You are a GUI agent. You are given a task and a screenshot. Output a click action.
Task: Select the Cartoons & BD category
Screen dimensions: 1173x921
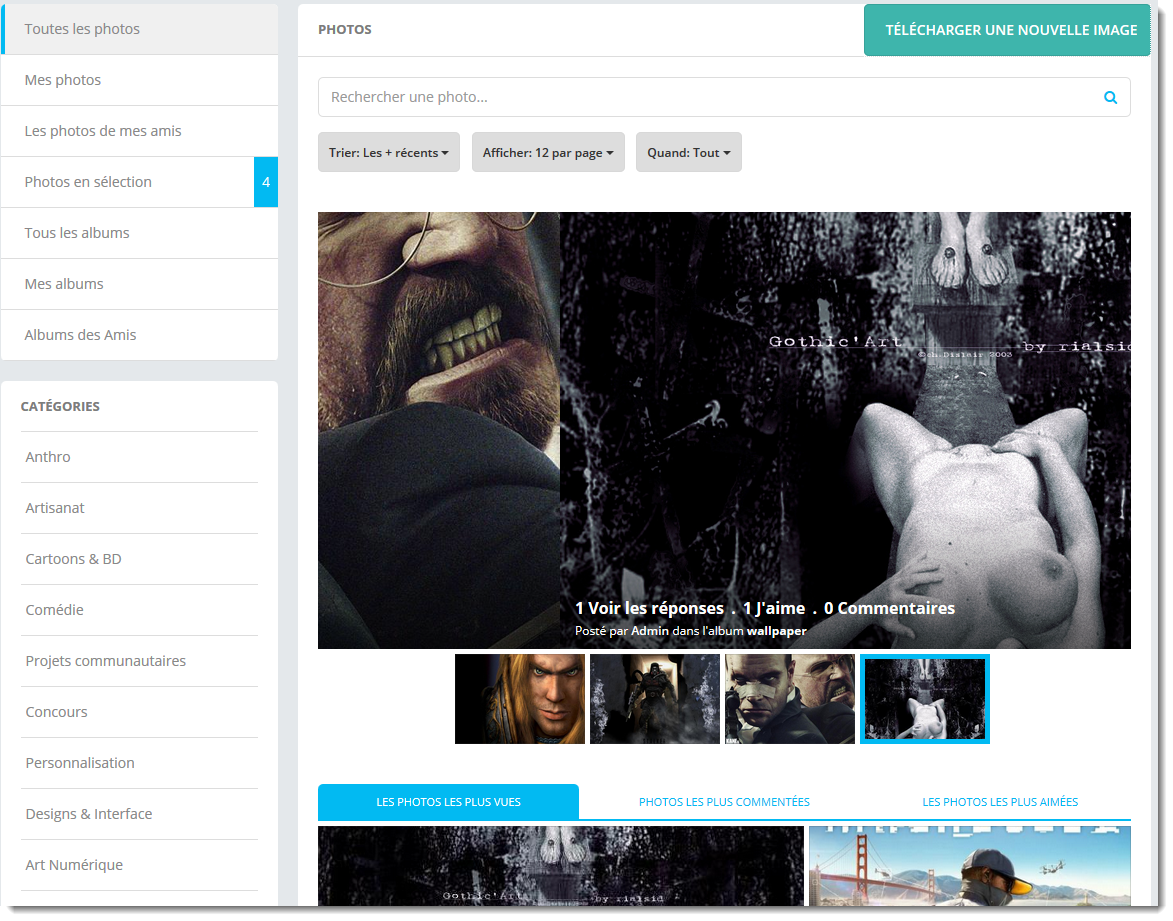(x=139, y=559)
